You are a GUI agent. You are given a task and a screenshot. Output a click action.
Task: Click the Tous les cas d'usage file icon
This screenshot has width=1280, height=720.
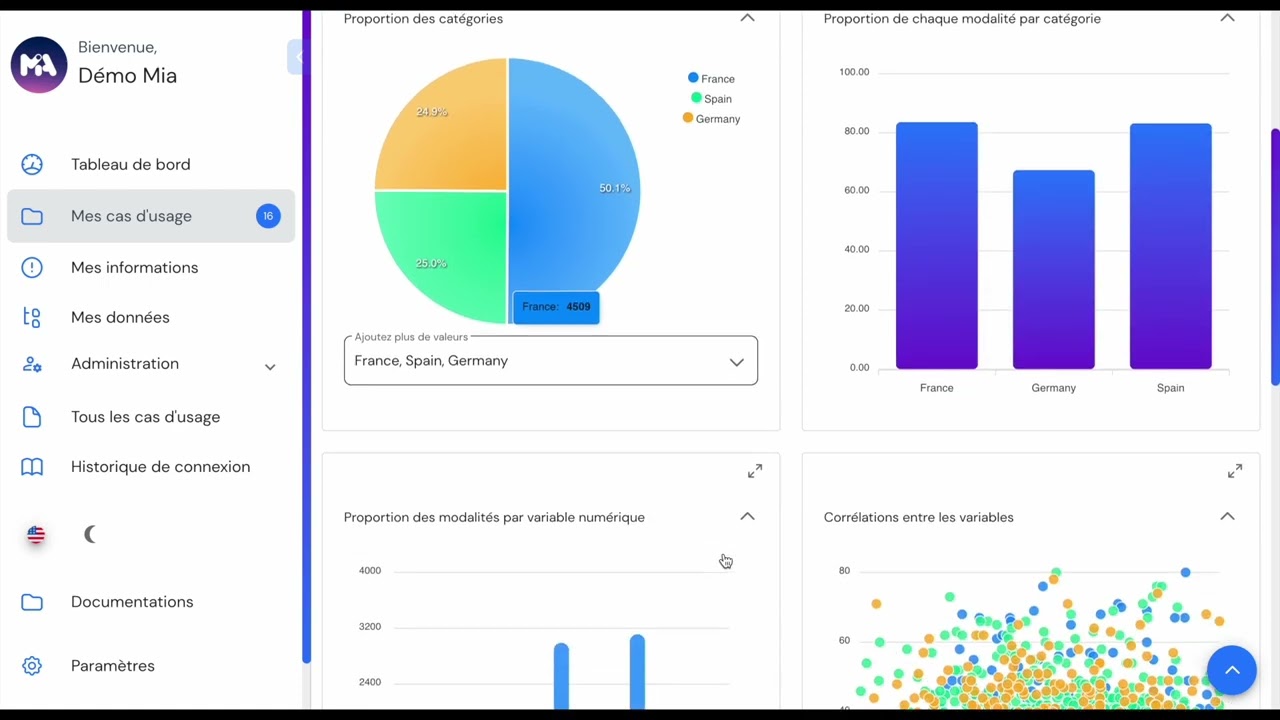(x=32, y=417)
